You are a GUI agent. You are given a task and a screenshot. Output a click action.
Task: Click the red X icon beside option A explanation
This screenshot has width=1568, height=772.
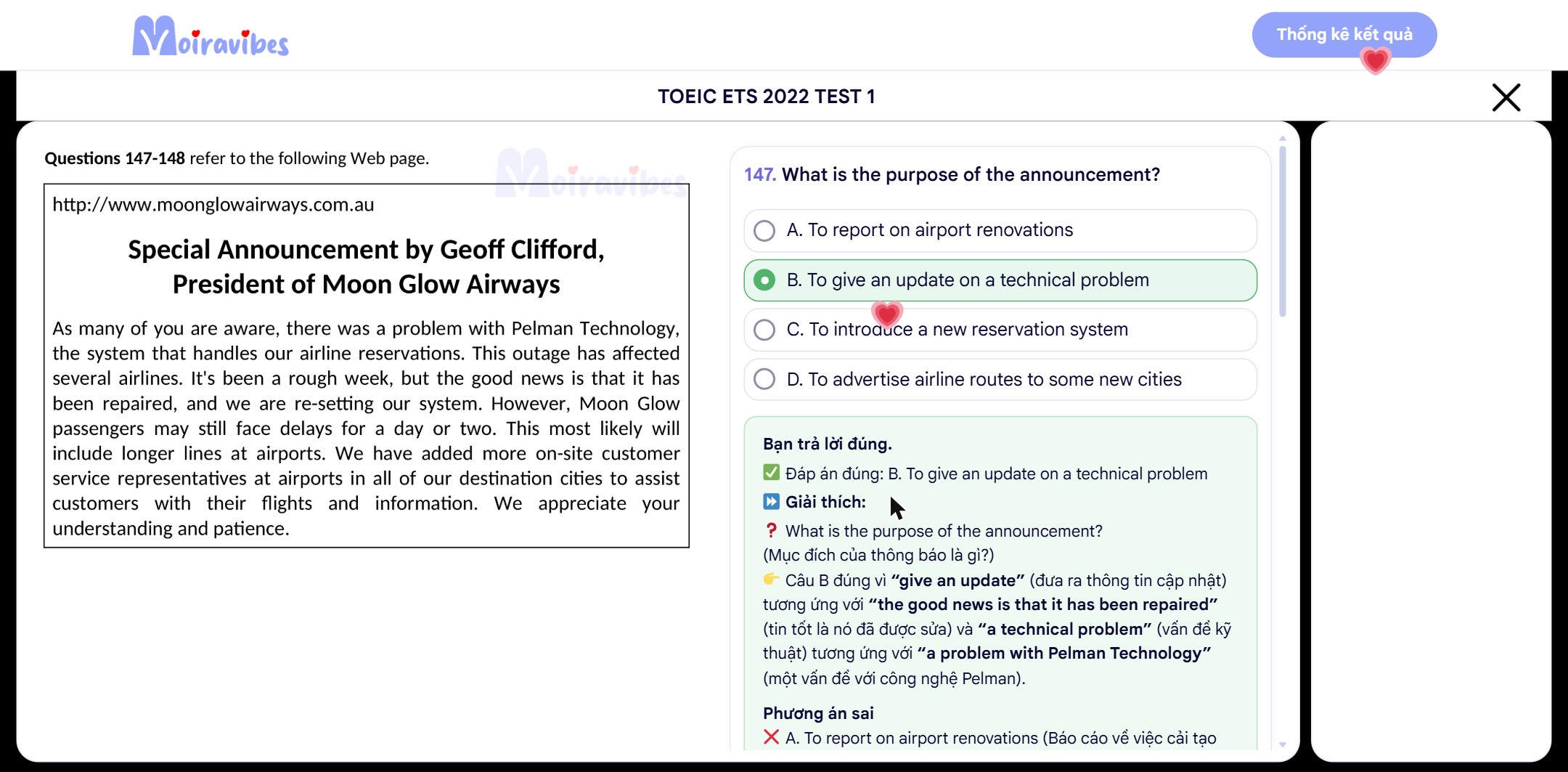[x=771, y=737]
